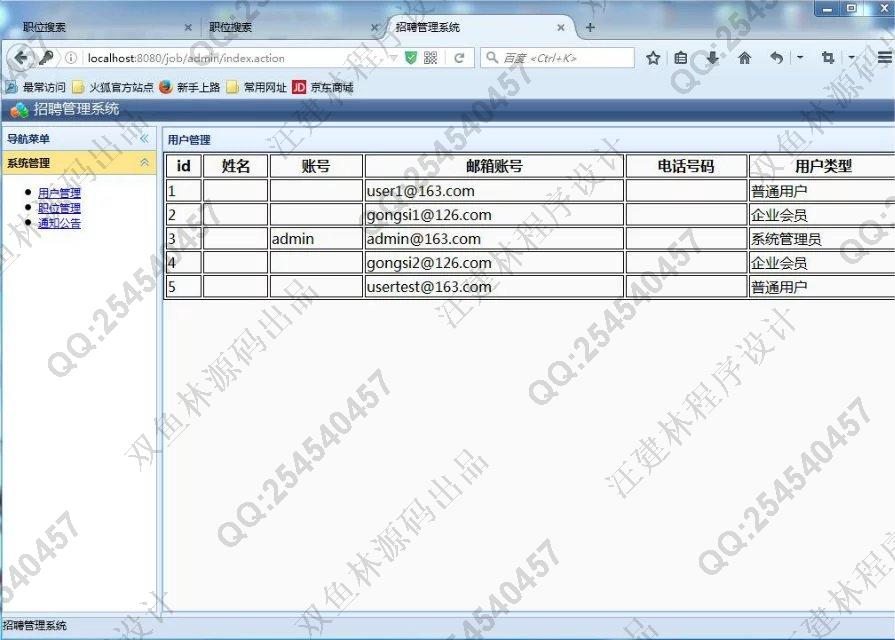The height and width of the screenshot is (640, 895).
Task: Click the key icon beside the back button
Action: point(46,58)
